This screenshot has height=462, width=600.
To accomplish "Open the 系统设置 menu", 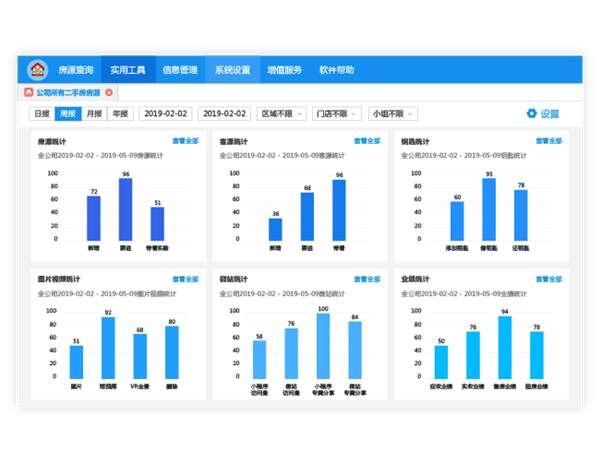I will [x=232, y=70].
